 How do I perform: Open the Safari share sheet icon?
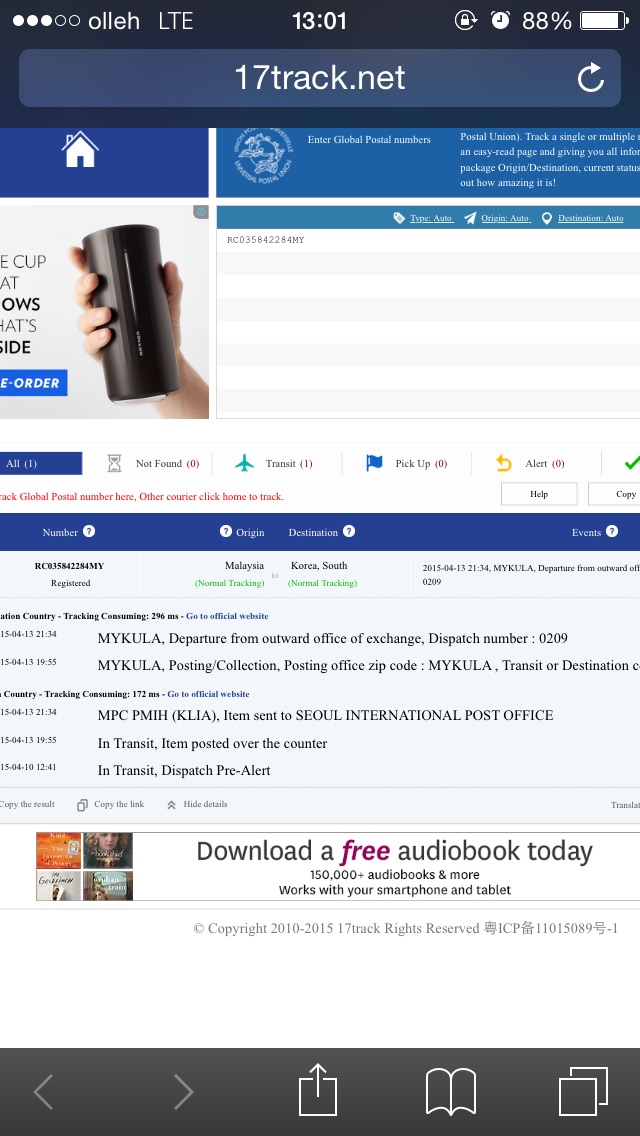coord(318,1090)
